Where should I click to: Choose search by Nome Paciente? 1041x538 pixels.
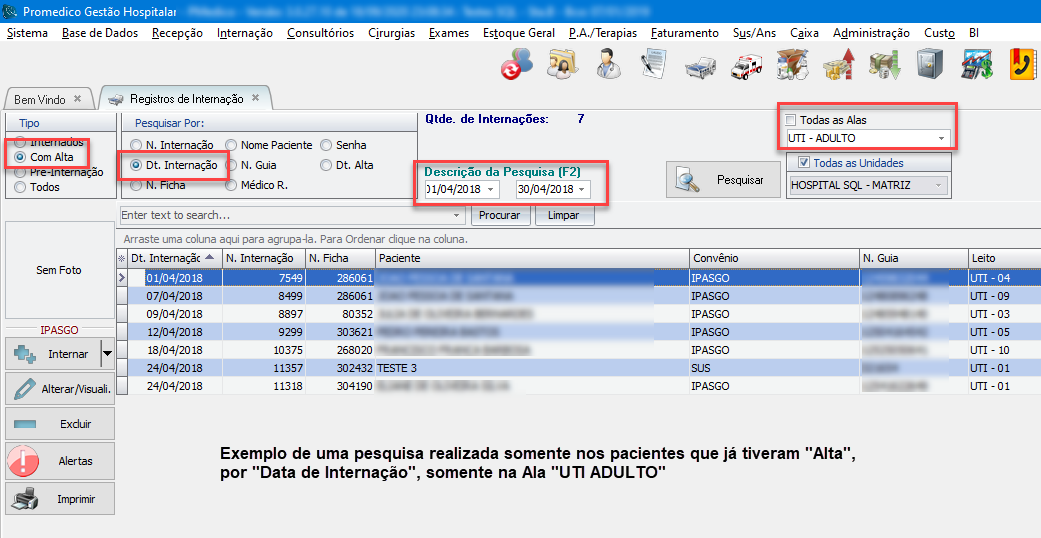coord(232,145)
